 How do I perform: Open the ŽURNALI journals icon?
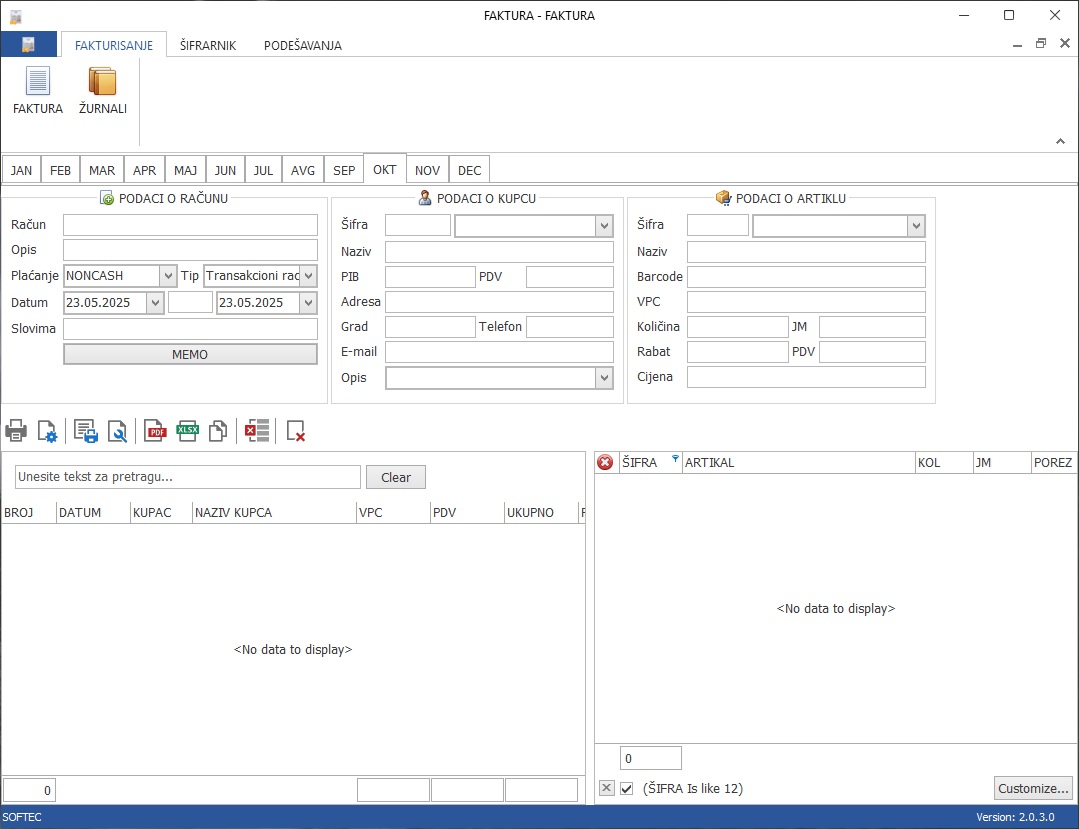coord(102,90)
